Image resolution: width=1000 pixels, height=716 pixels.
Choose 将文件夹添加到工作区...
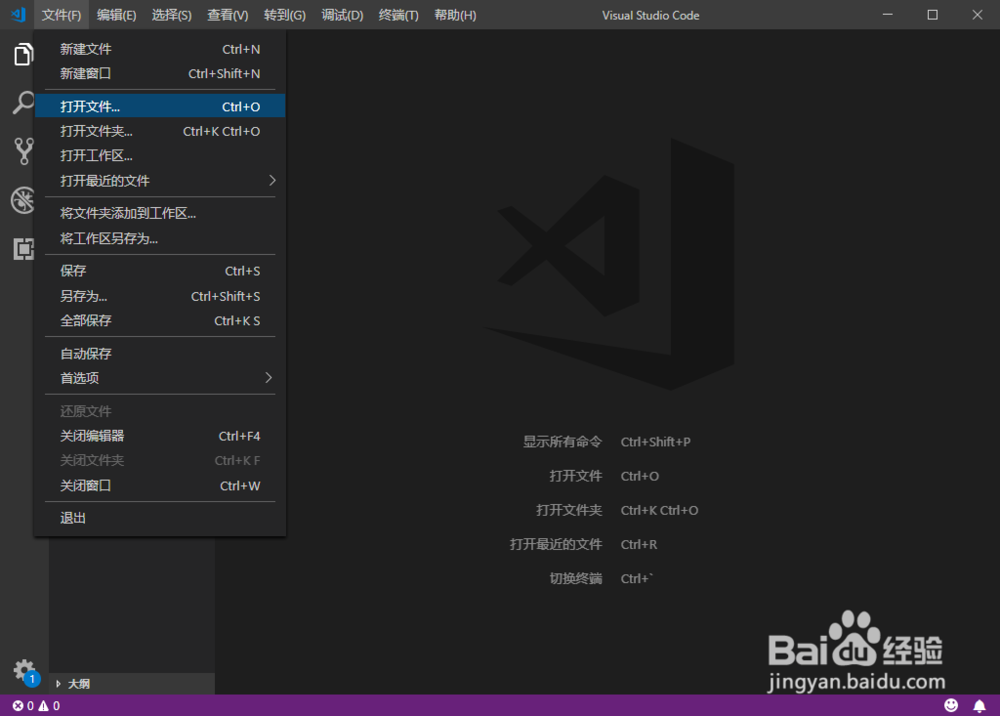(160, 213)
